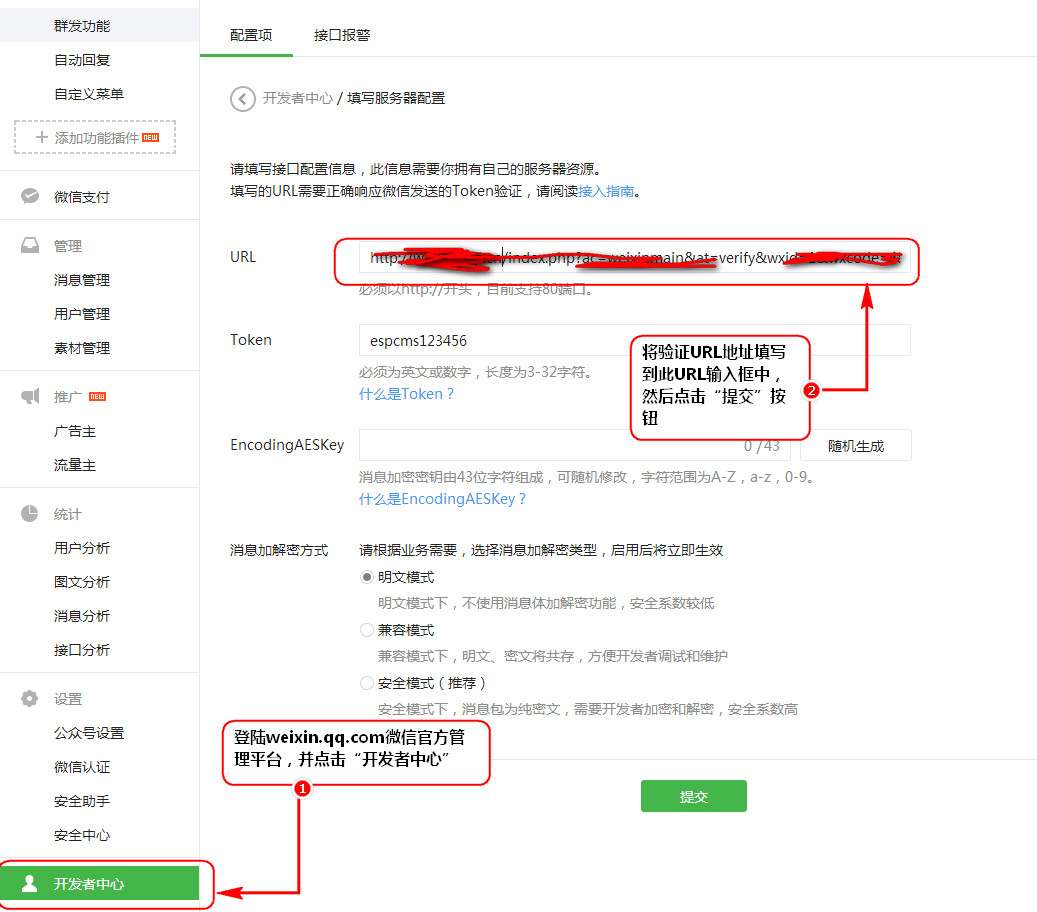Switch to the 配置项 tab

tap(250, 35)
